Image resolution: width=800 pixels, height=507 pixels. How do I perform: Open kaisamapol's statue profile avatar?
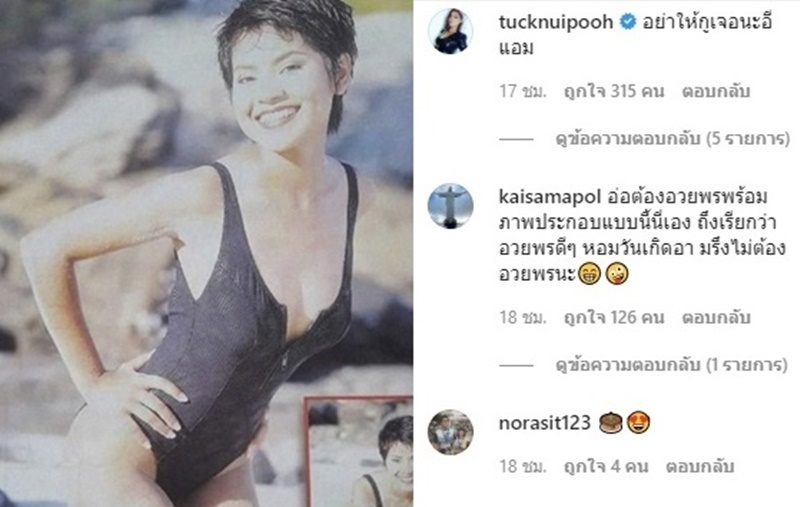(450, 206)
